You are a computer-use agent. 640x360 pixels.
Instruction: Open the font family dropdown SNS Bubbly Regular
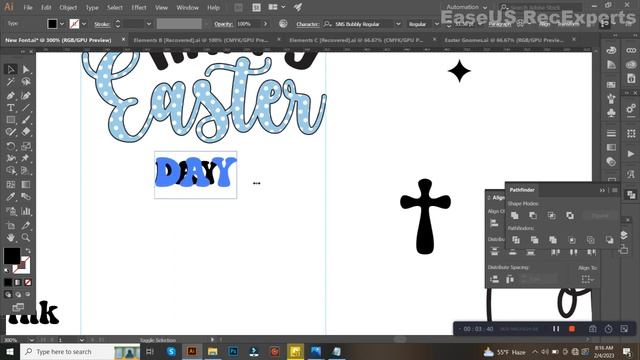tap(398, 24)
